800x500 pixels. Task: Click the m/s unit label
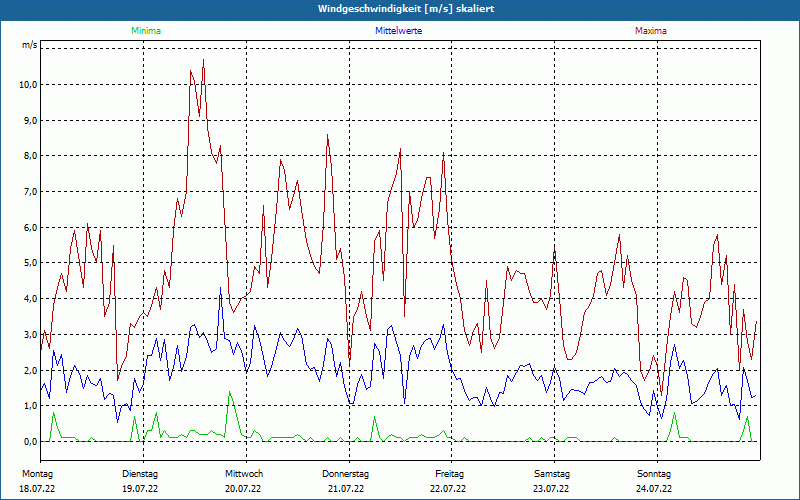[30, 45]
